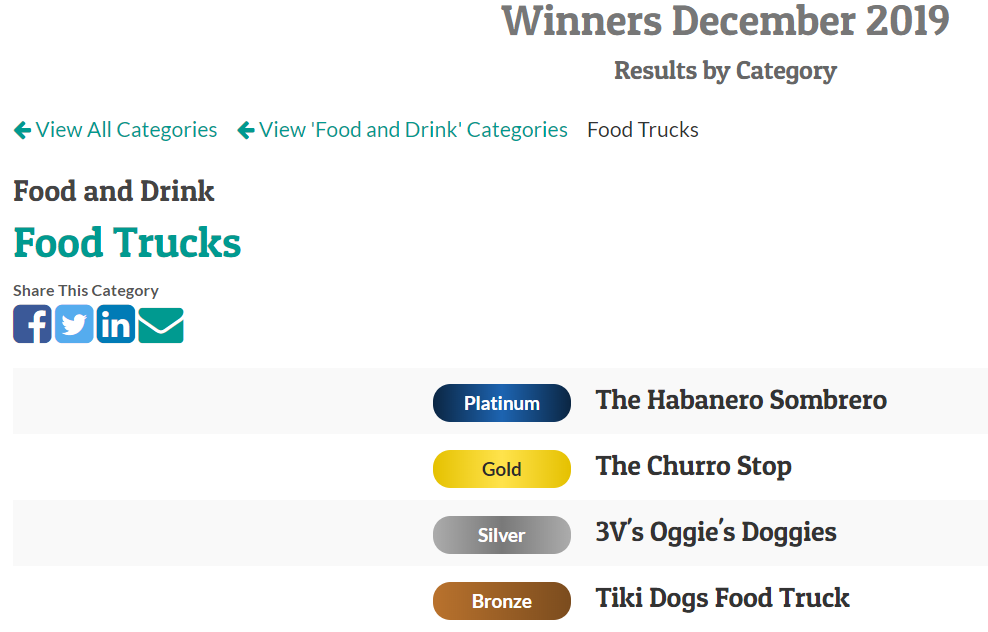Open Tiki Dogs Food Truck winner entry

click(723, 598)
